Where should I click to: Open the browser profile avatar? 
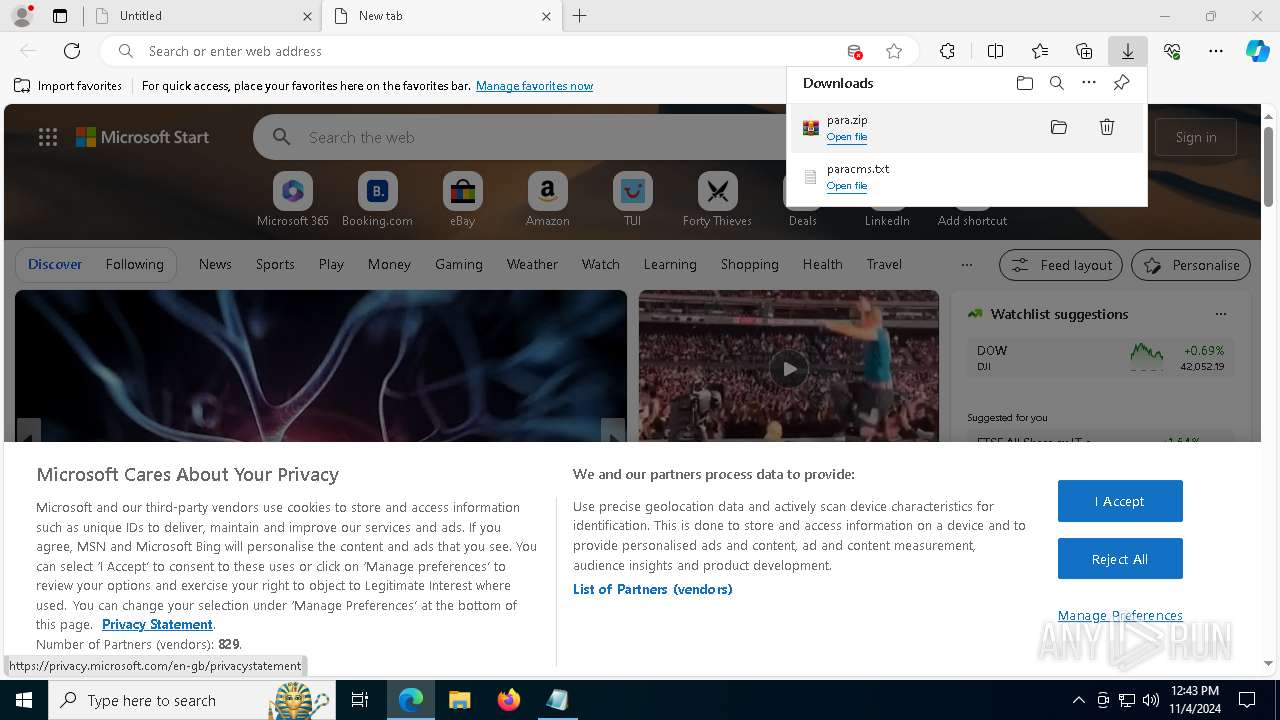click(x=21, y=16)
